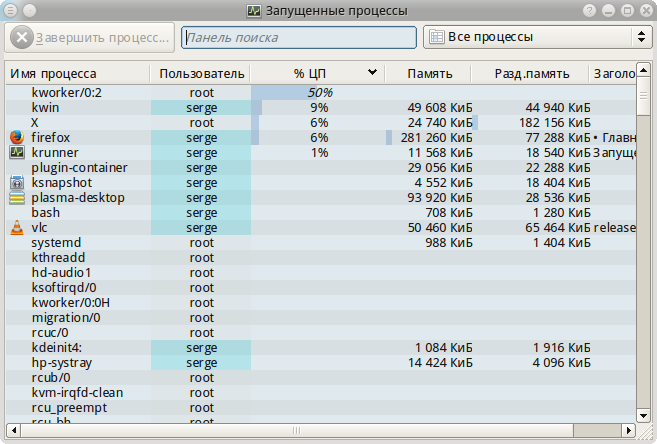The width and height of the screenshot is (657, 444).
Task: Select the rcuc/0 process name
Action: point(50,333)
